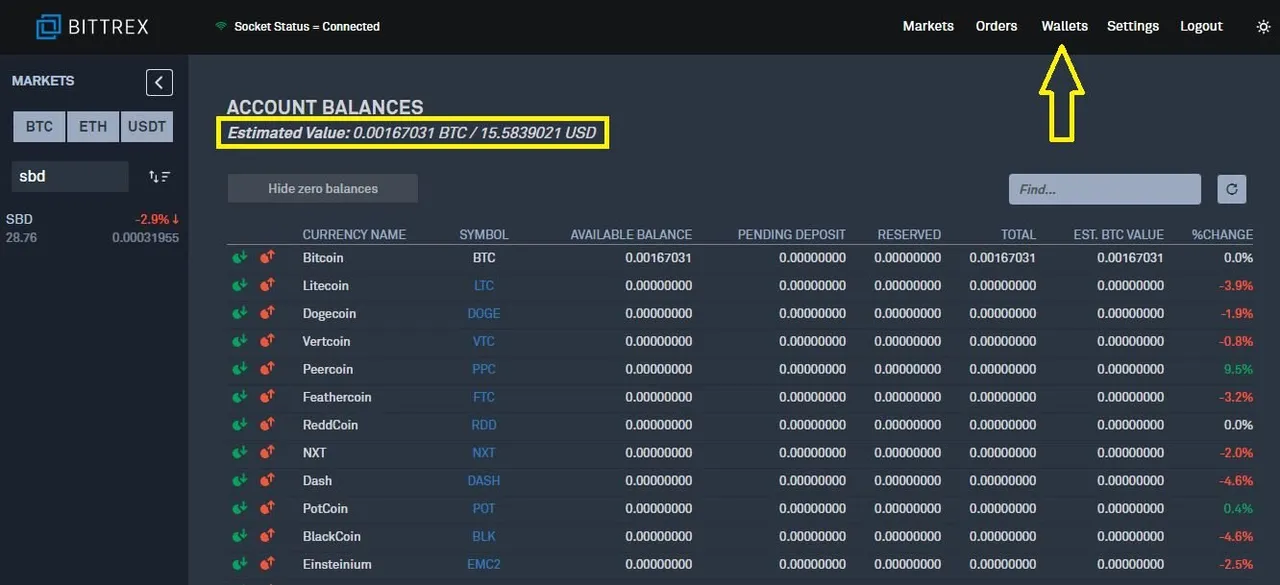This screenshot has width=1280, height=585.
Task: Sort by Available Balance column header
Action: point(631,235)
